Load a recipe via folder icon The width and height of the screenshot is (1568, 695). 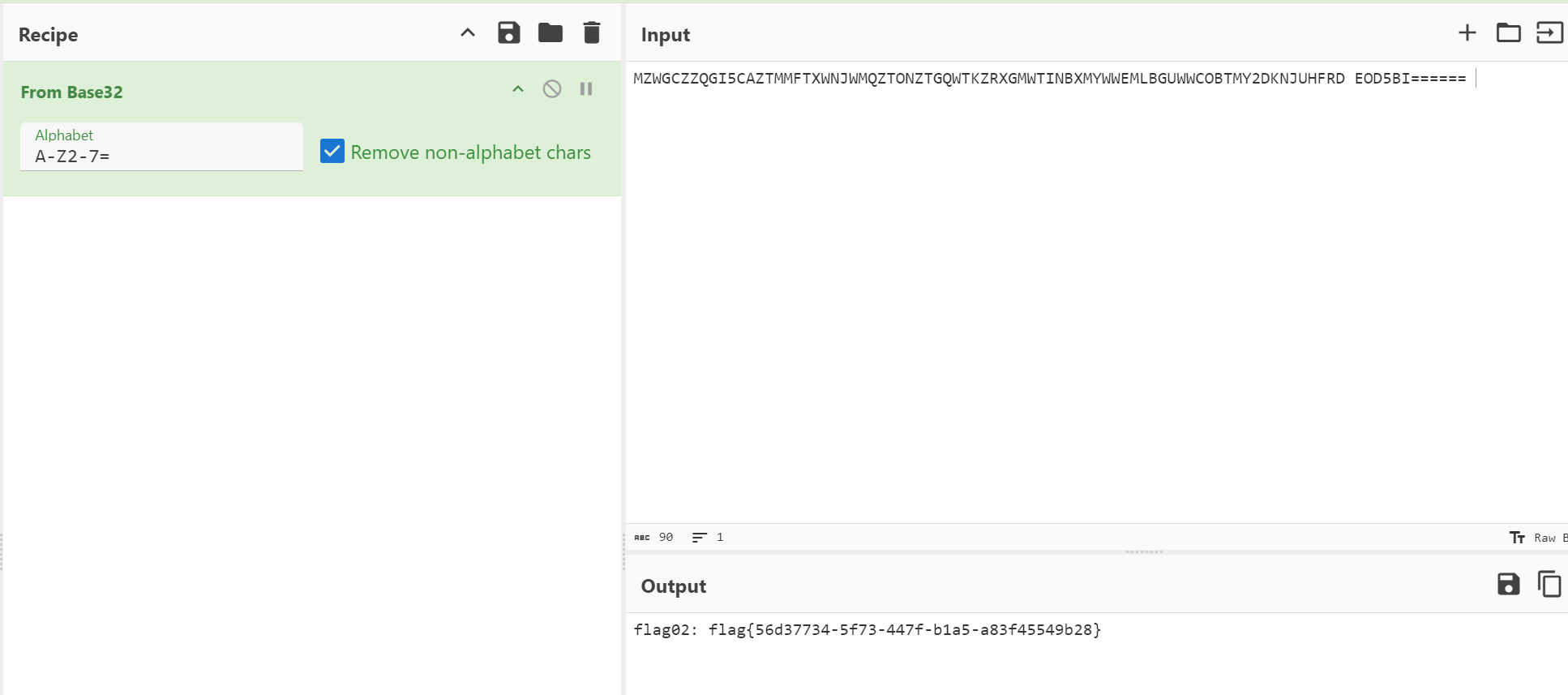click(x=550, y=33)
